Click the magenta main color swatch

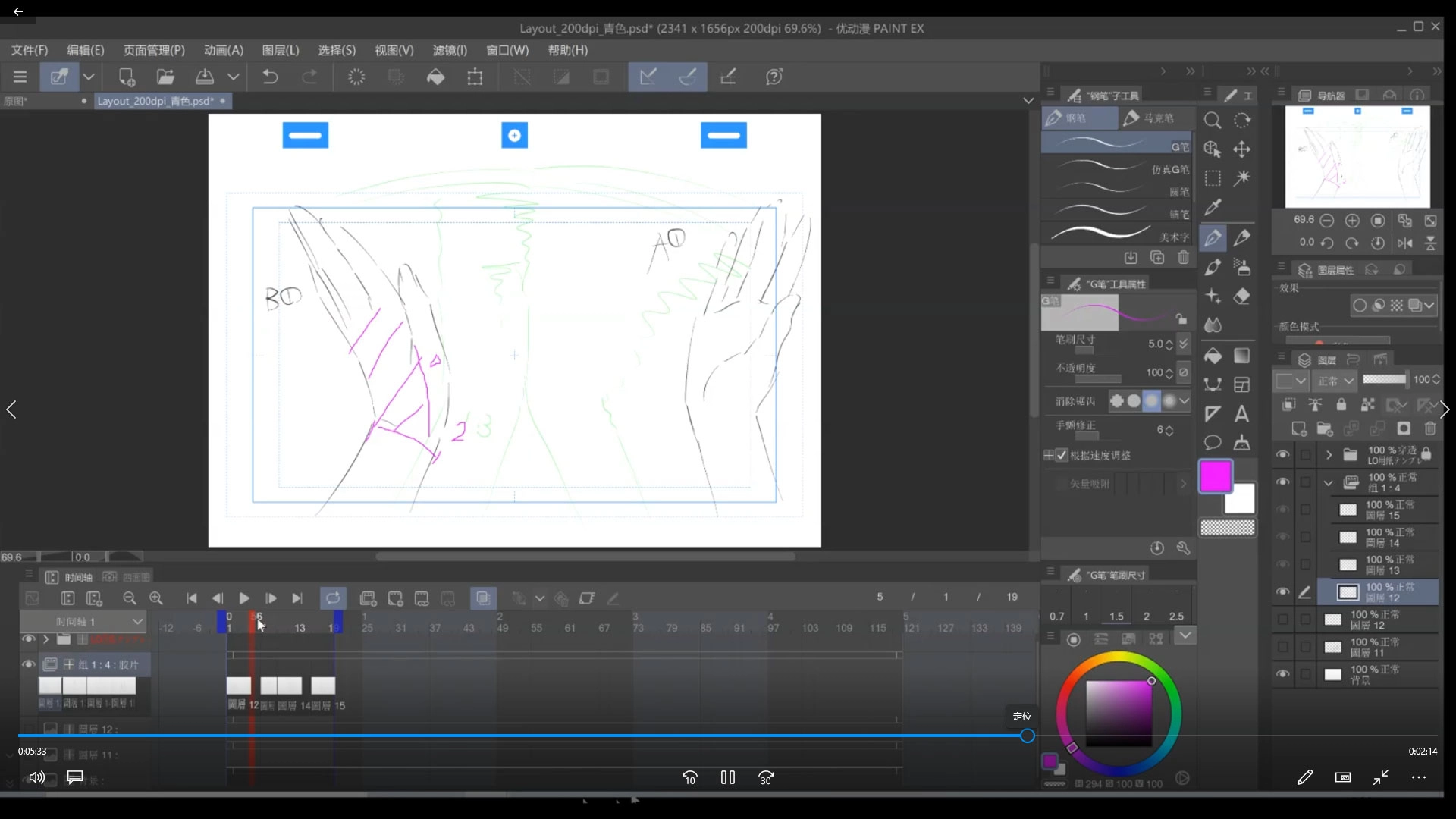pos(1215,477)
